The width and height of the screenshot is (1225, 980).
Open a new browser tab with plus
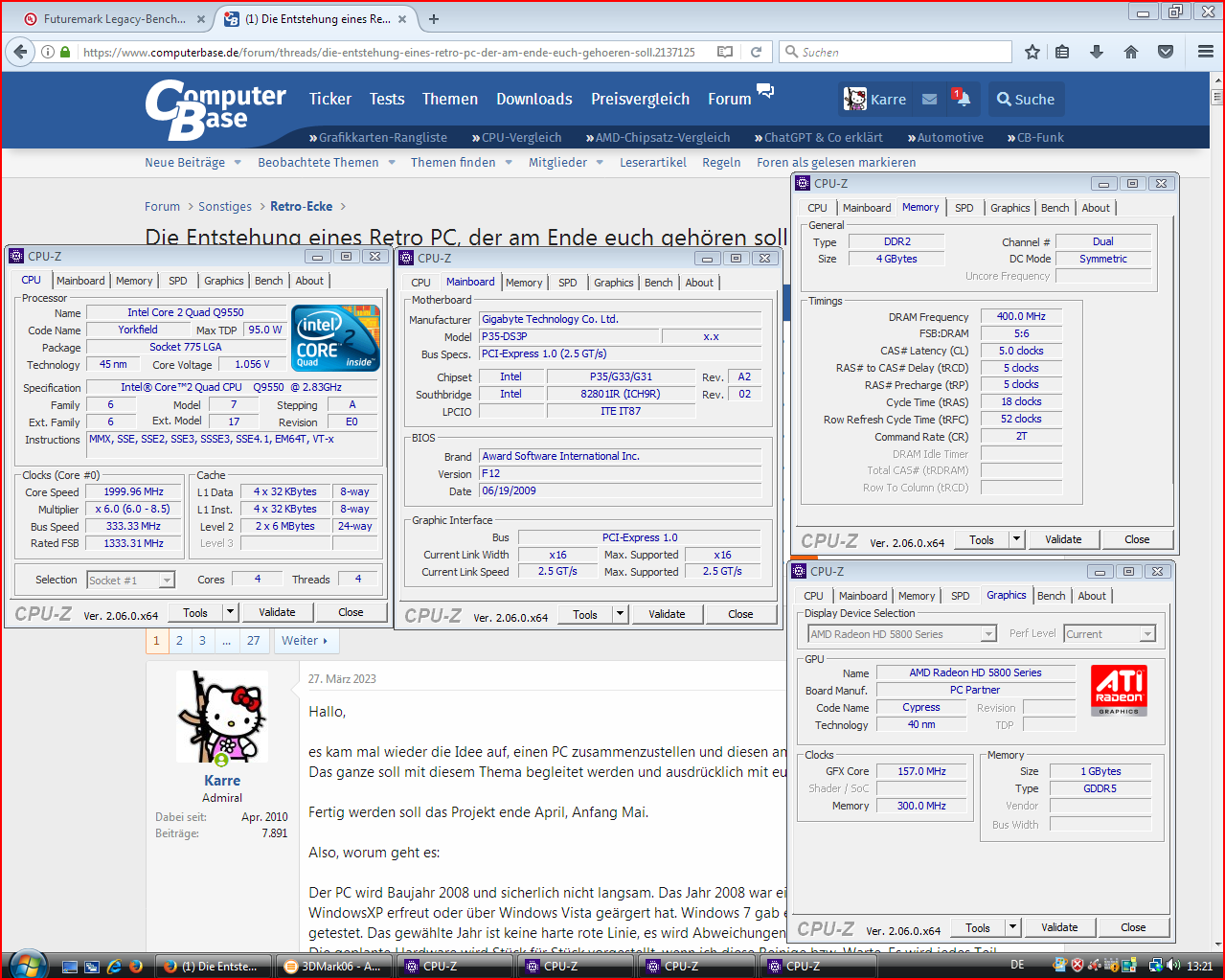point(434,18)
